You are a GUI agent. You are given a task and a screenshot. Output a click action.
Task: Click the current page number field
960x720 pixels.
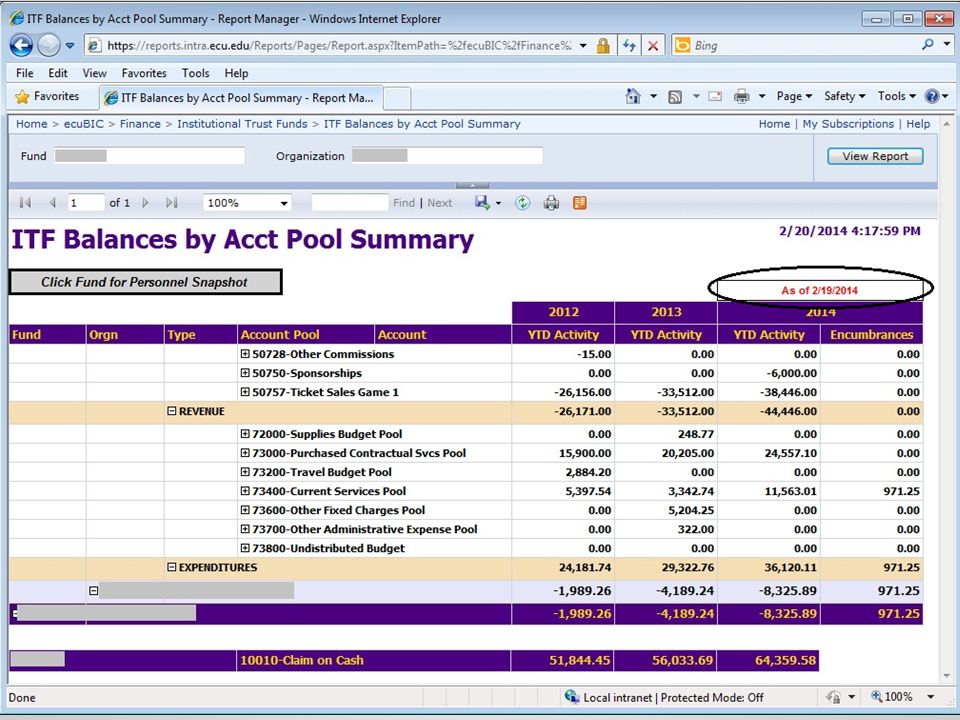click(x=86, y=203)
